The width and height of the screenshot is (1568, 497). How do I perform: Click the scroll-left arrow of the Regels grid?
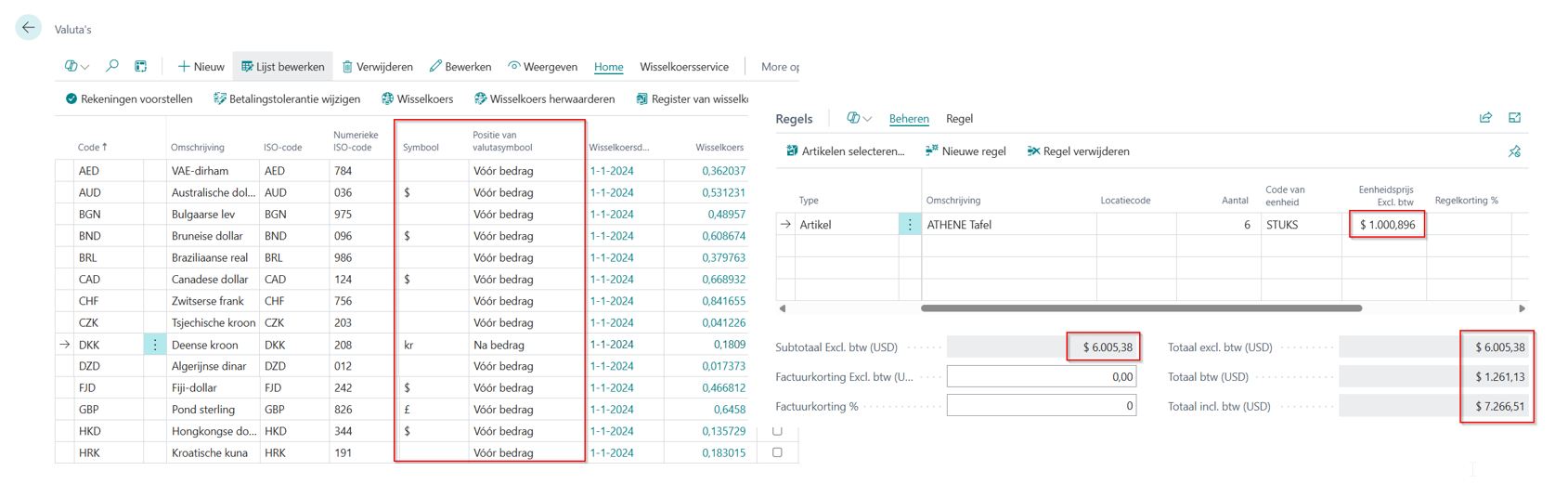[x=782, y=308]
